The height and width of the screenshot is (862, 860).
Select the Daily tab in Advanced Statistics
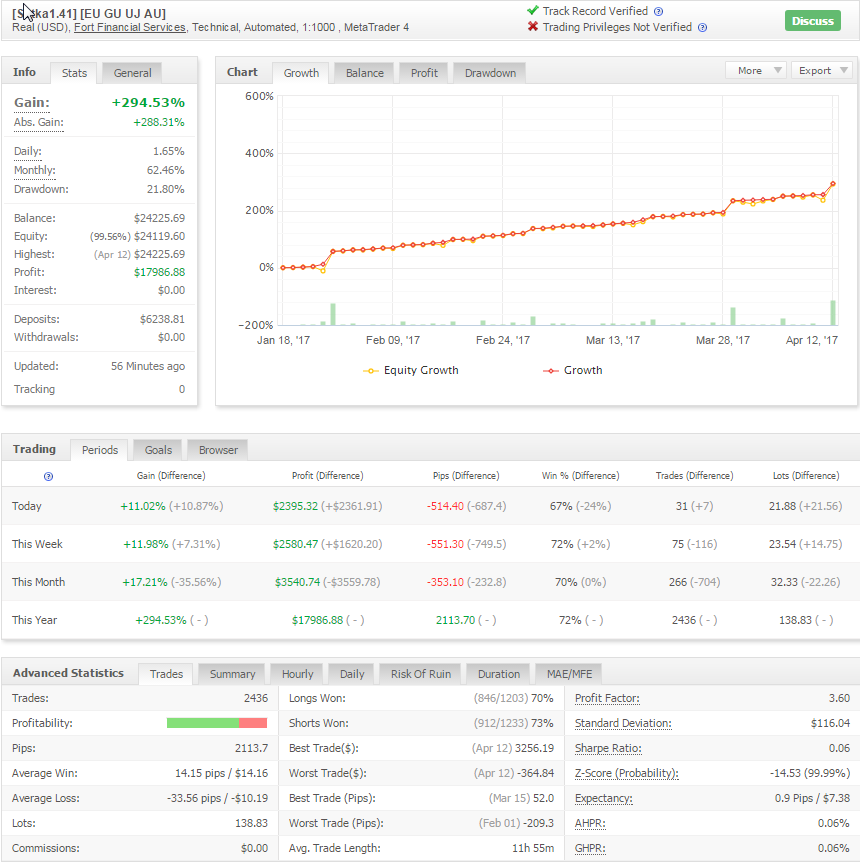(352, 674)
